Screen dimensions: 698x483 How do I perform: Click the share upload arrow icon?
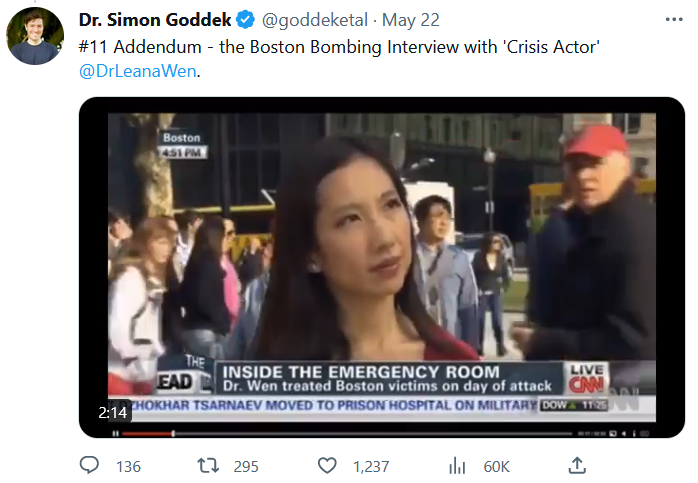pyautogui.click(x=577, y=465)
